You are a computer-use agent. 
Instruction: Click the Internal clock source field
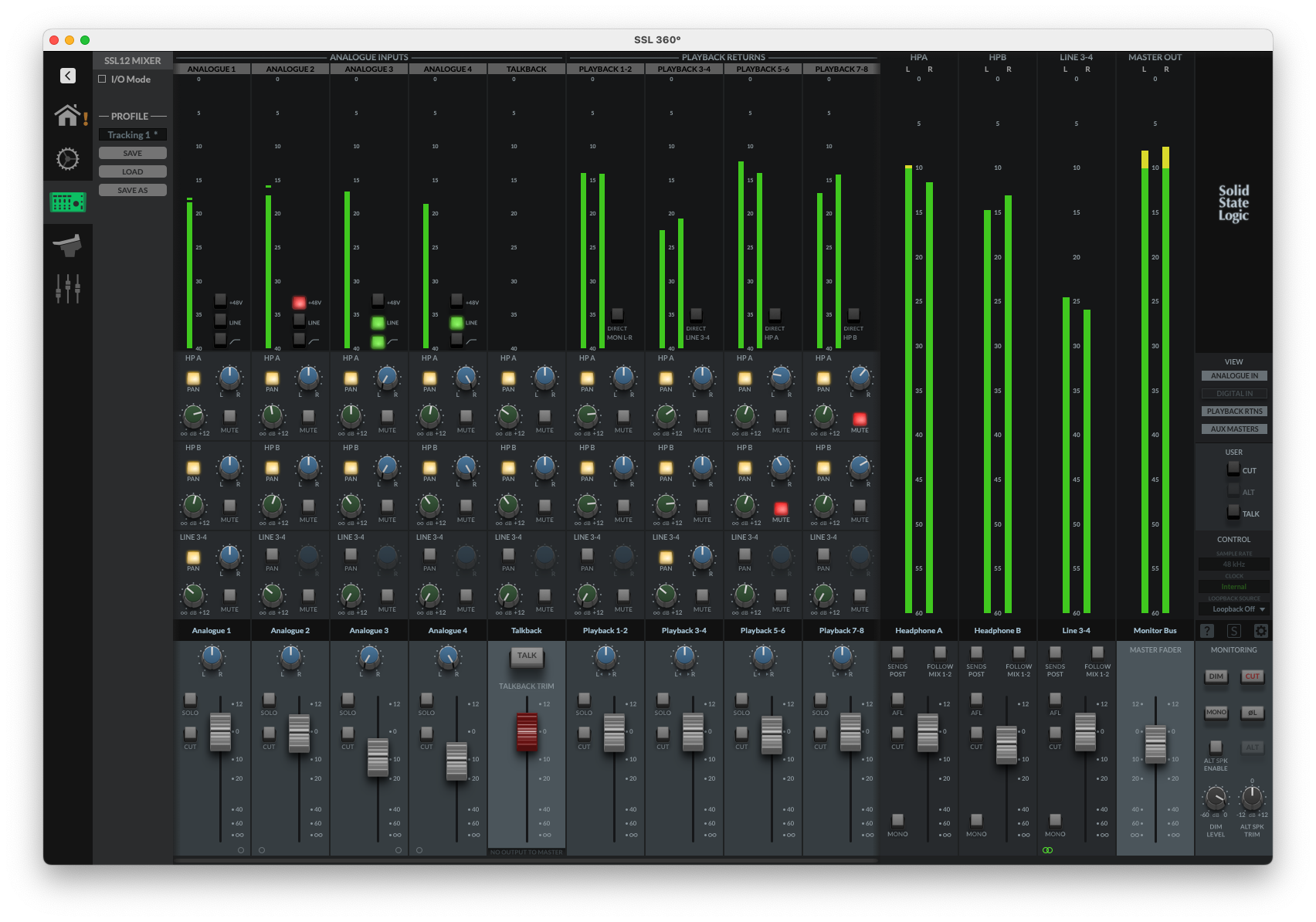click(1234, 587)
